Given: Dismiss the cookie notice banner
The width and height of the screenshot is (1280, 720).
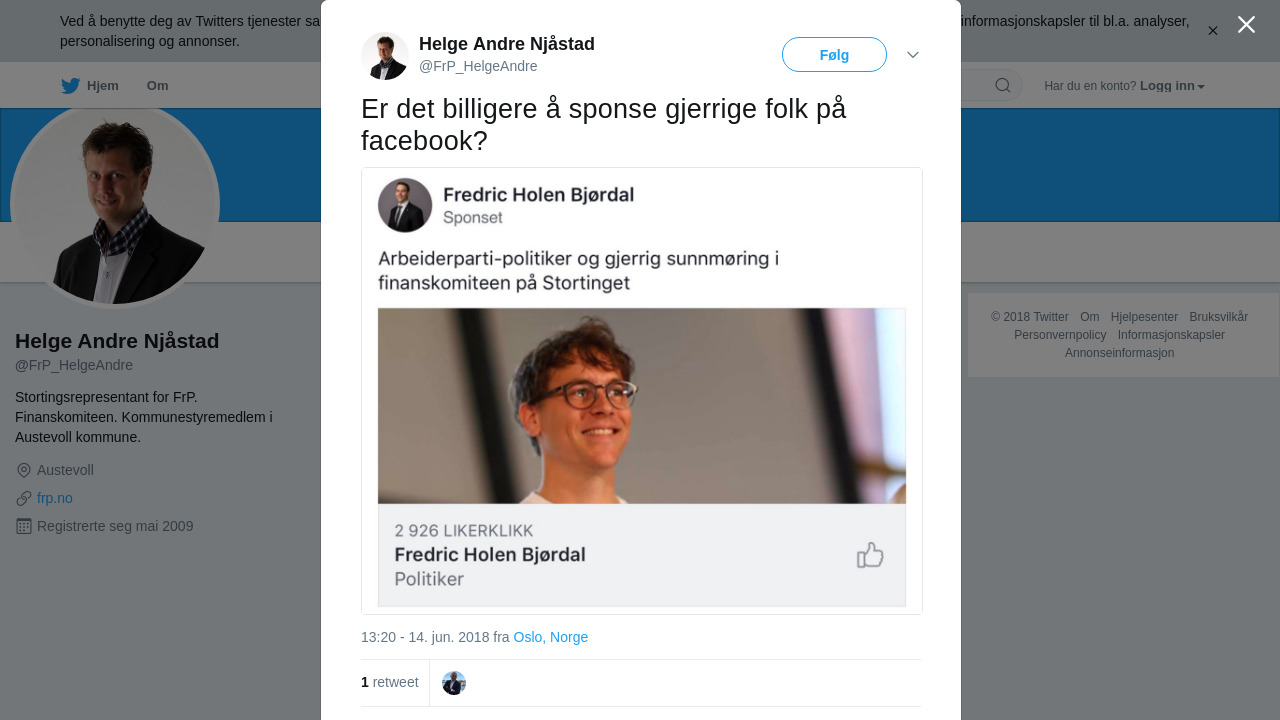Looking at the screenshot, I should click(x=1212, y=31).
